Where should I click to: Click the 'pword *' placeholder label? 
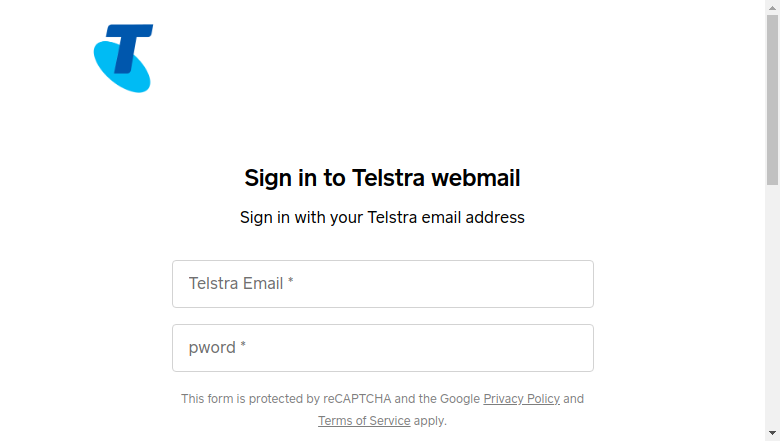(x=217, y=348)
